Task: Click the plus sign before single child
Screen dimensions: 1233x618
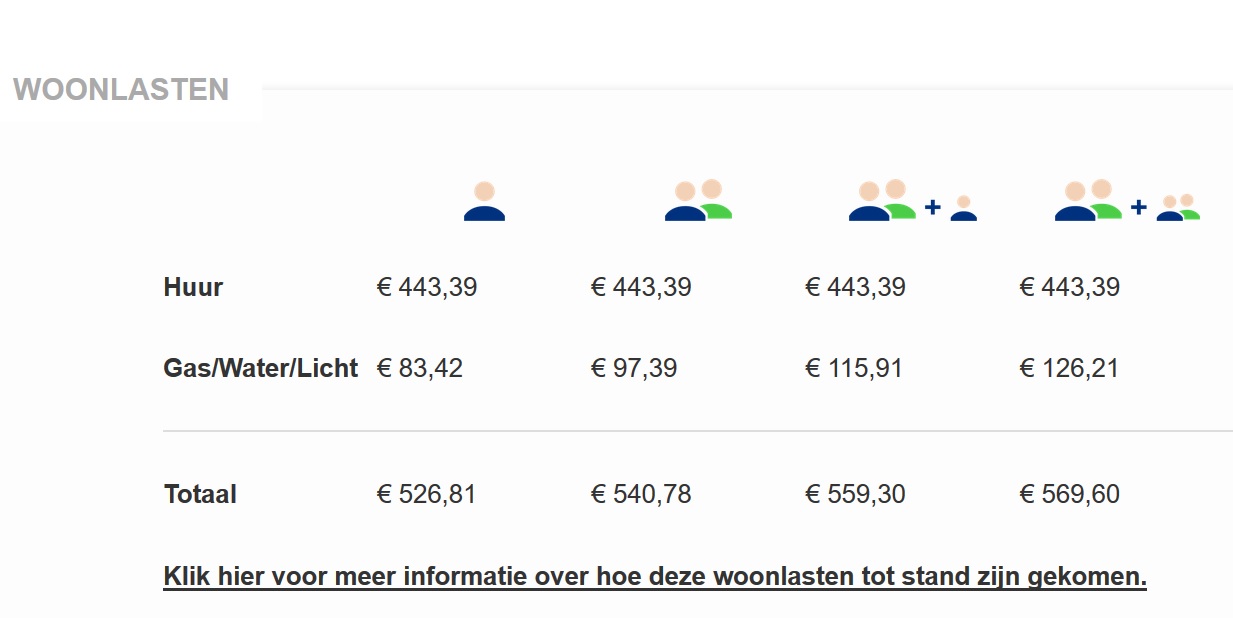Action: (933, 207)
